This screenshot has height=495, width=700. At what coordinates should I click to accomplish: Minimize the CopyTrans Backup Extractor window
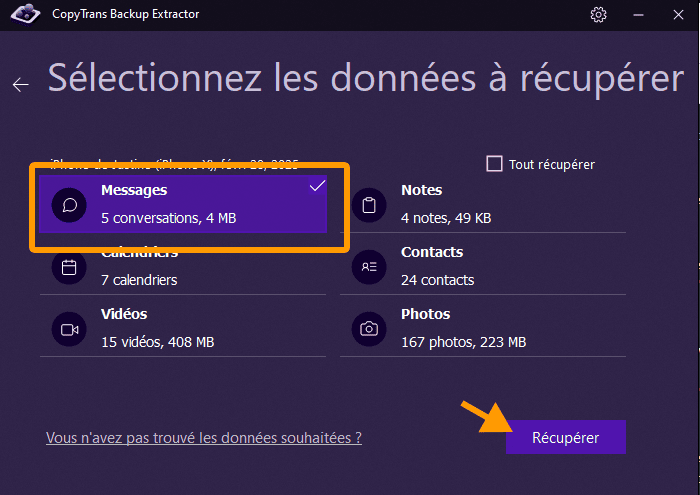[638, 15]
